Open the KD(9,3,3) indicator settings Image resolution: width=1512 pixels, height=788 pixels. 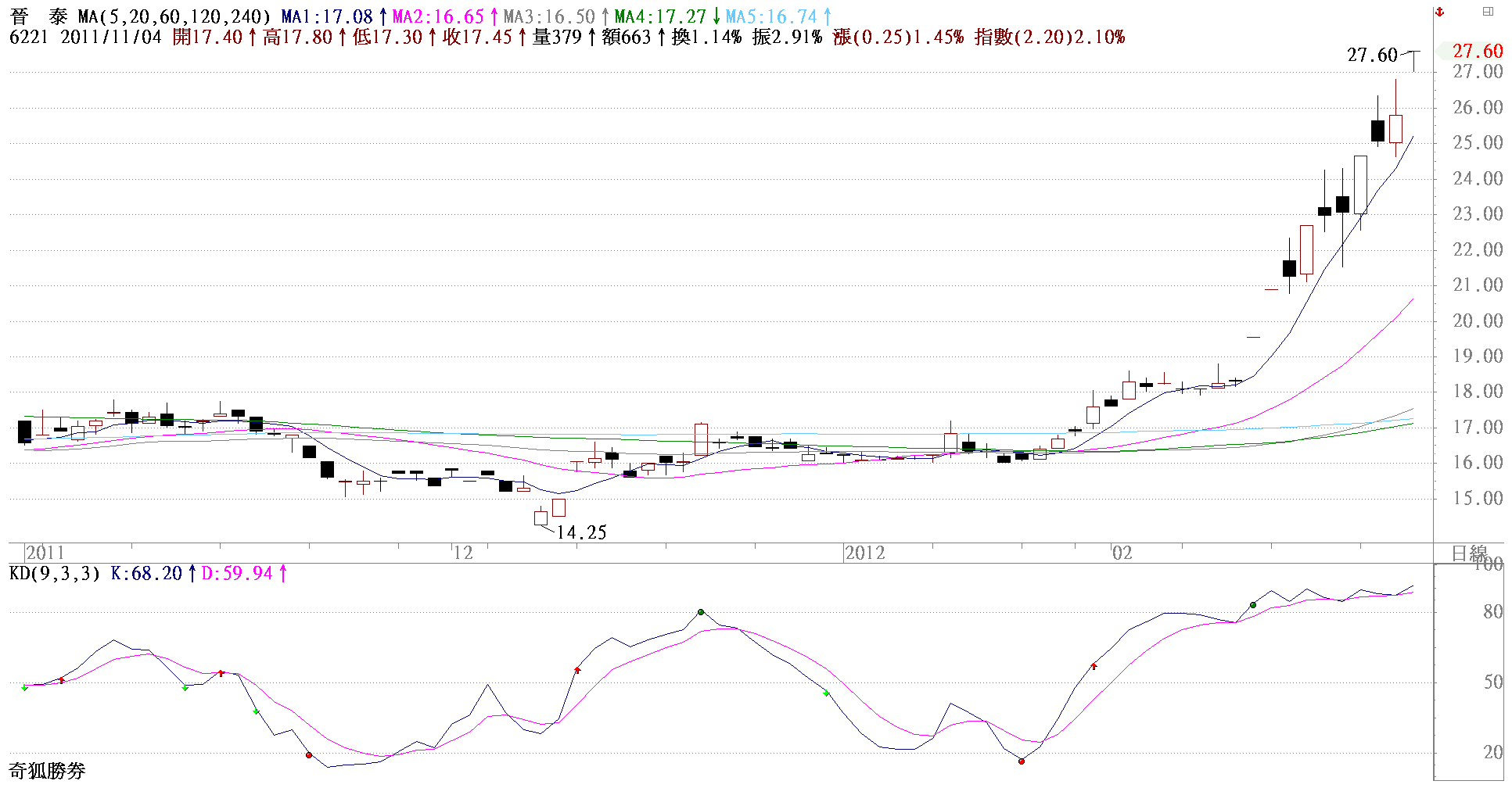[55, 574]
